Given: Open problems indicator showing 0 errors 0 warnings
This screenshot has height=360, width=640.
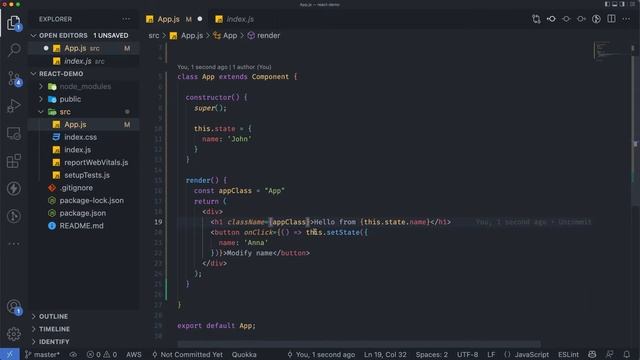Looking at the screenshot, I should point(102,355).
